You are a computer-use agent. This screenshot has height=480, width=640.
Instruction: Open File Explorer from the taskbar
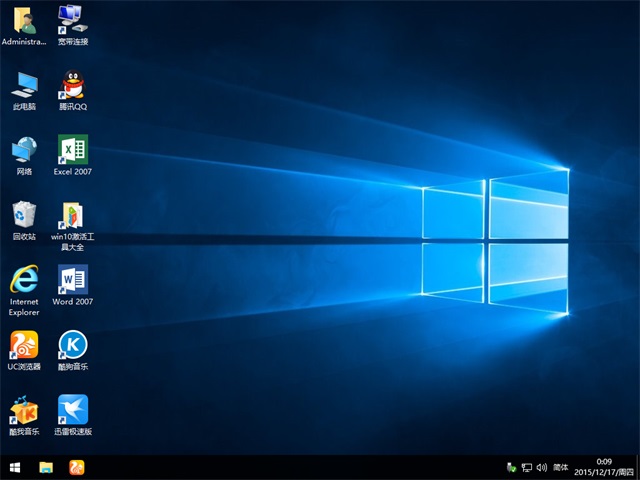click(x=46, y=467)
